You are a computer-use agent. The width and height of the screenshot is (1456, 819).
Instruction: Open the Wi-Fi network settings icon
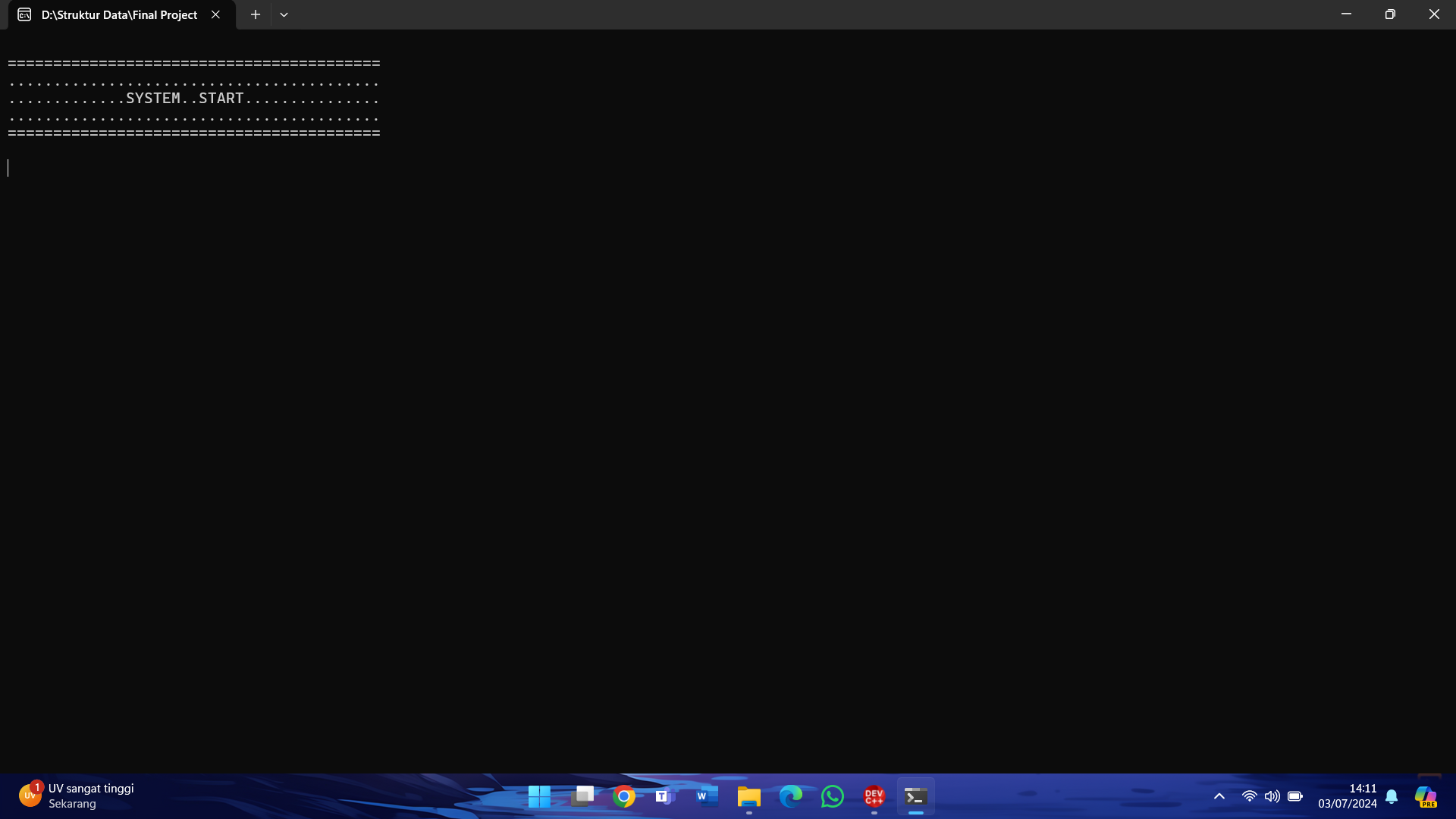coord(1249,796)
